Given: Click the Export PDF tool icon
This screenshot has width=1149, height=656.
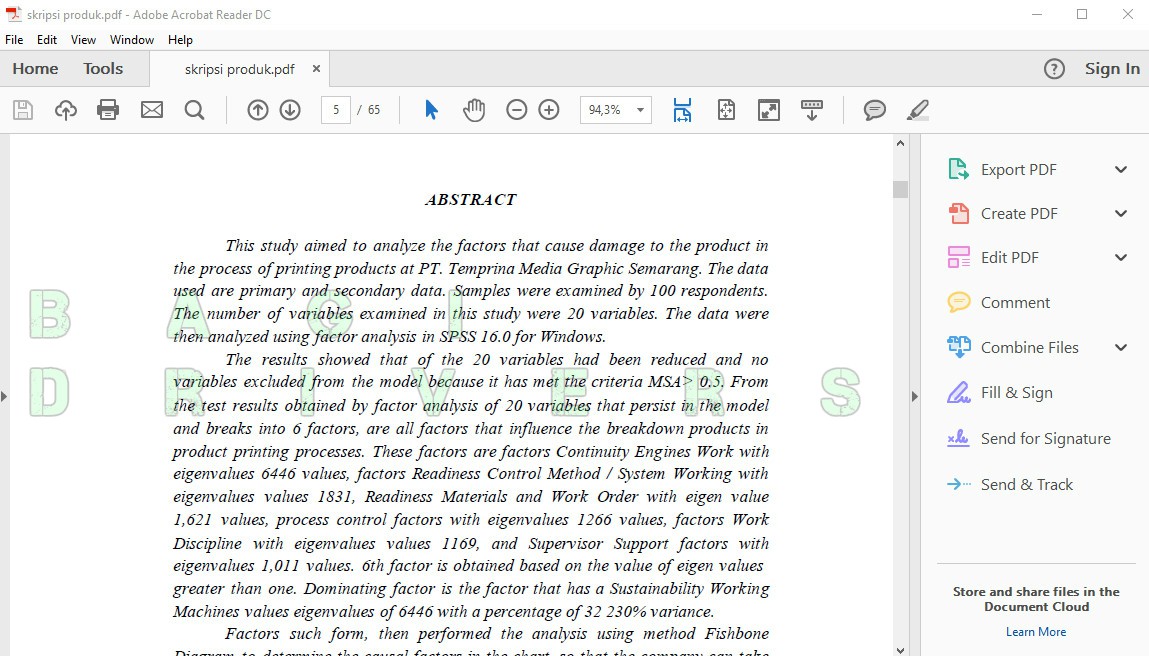Looking at the screenshot, I should coord(958,169).
